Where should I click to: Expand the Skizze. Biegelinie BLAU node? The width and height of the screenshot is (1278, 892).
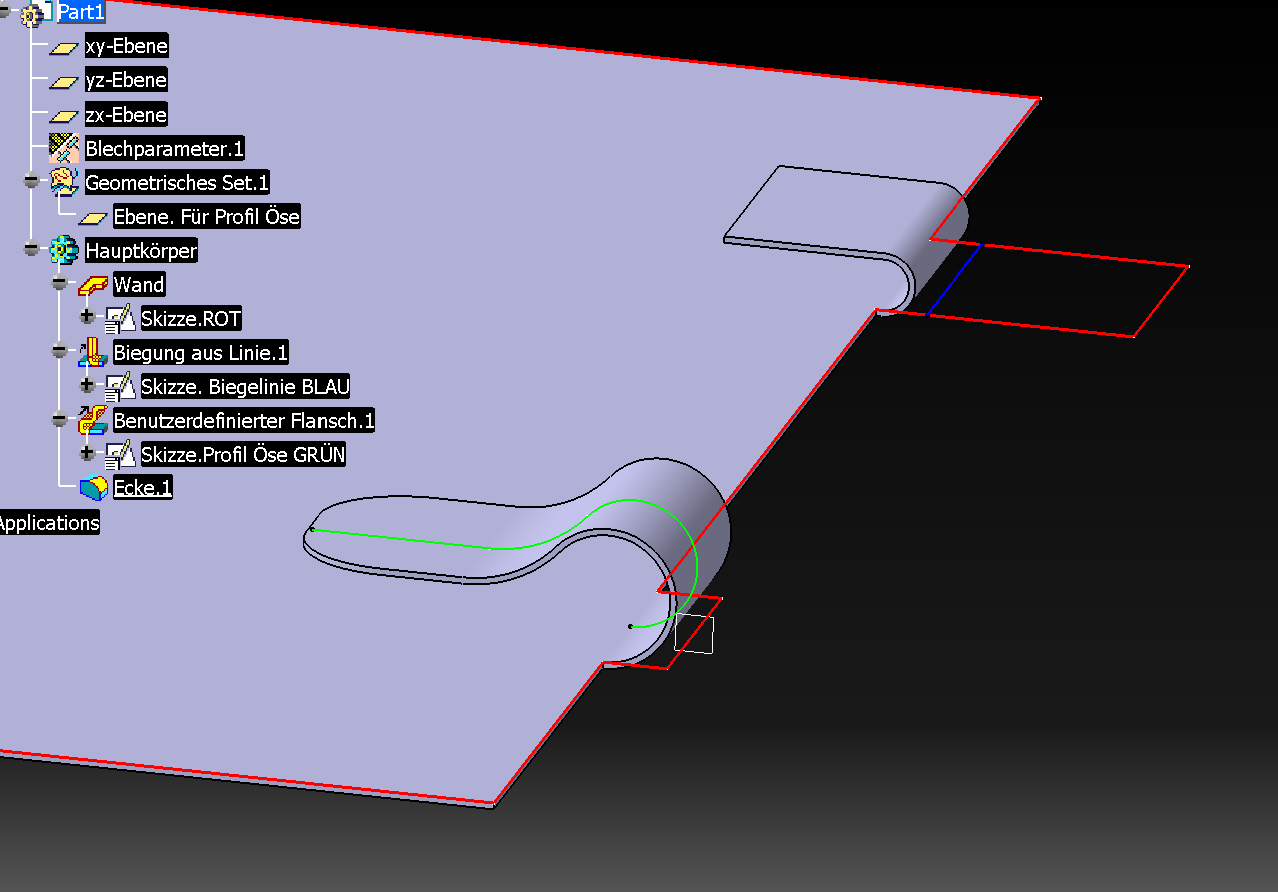pyautogui.click(x=87, y=385)
